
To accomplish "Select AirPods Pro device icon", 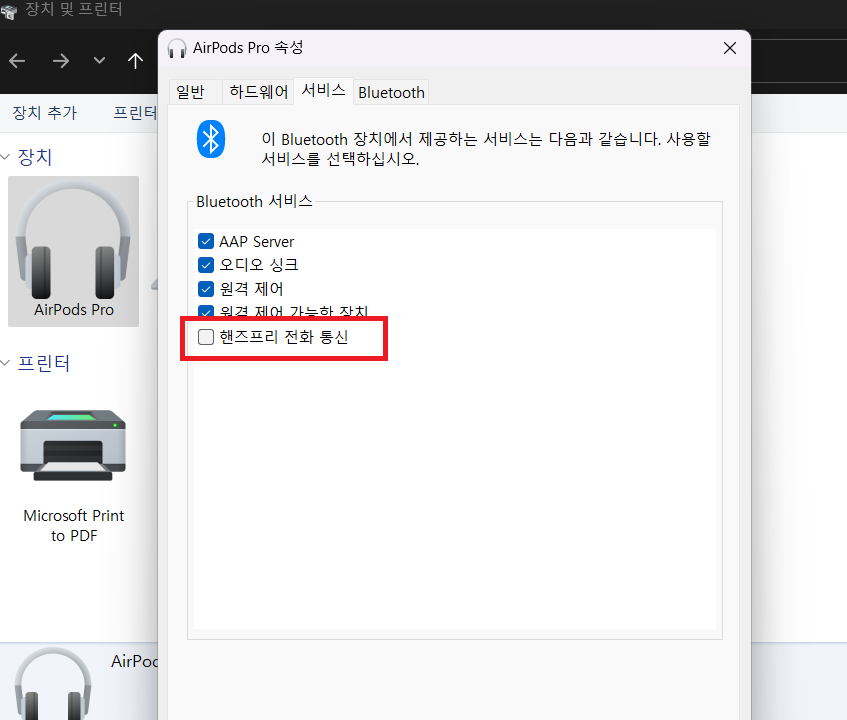I will tap(73, 251).
